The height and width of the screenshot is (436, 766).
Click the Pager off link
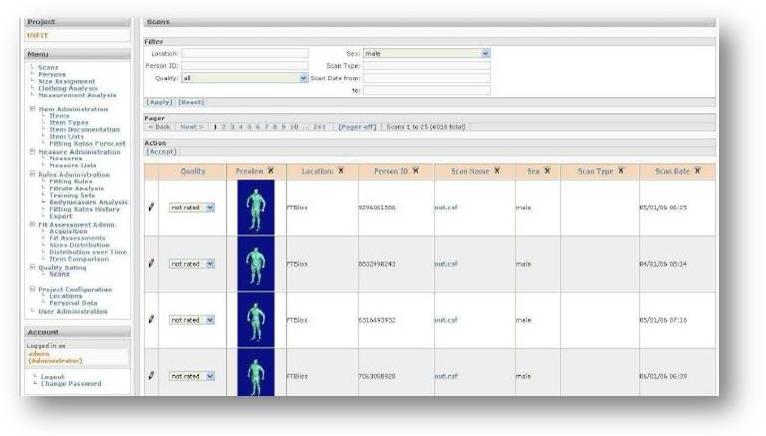tap(357, 127)
